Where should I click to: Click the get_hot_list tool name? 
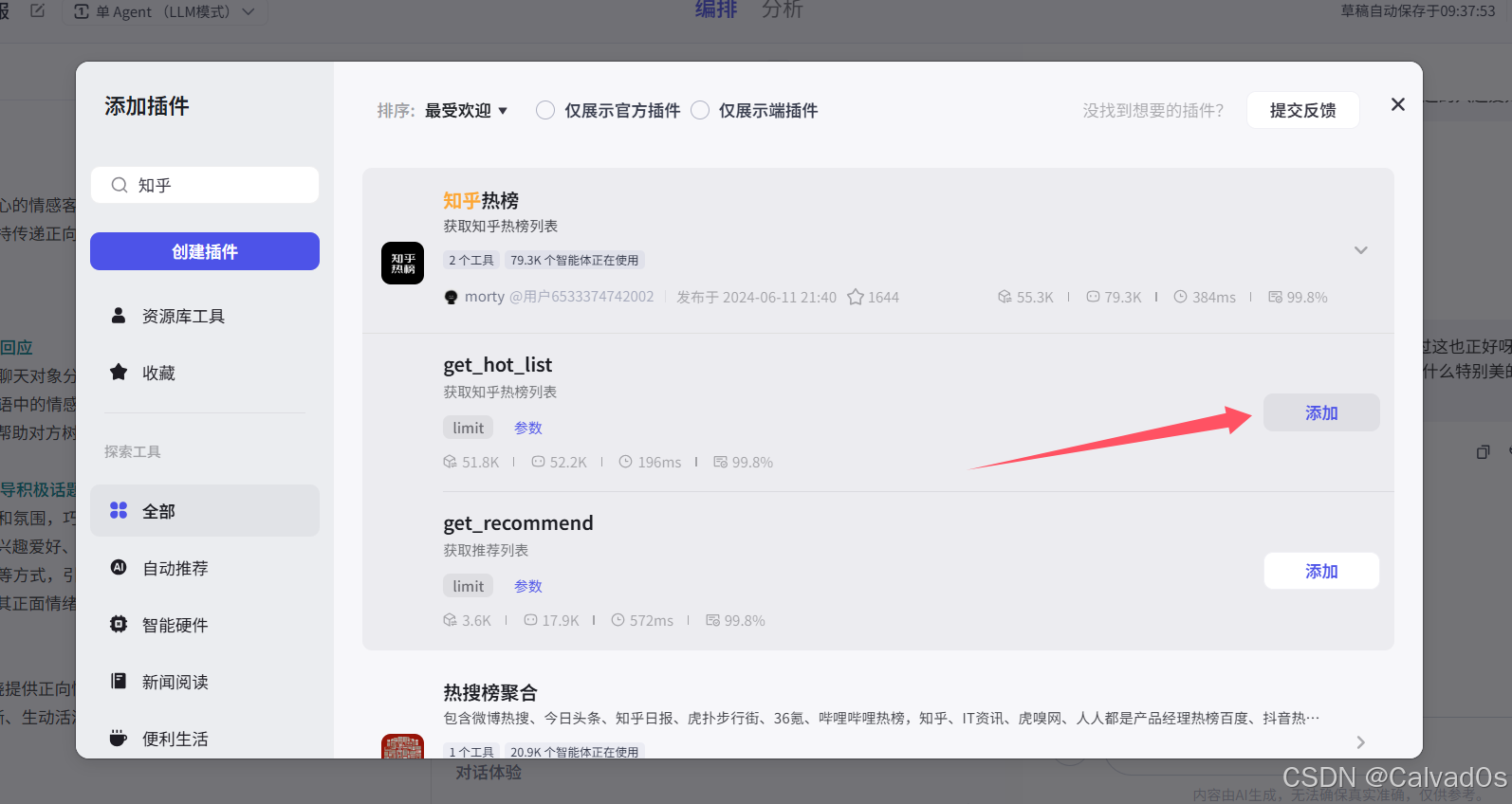tap(498, 365)
